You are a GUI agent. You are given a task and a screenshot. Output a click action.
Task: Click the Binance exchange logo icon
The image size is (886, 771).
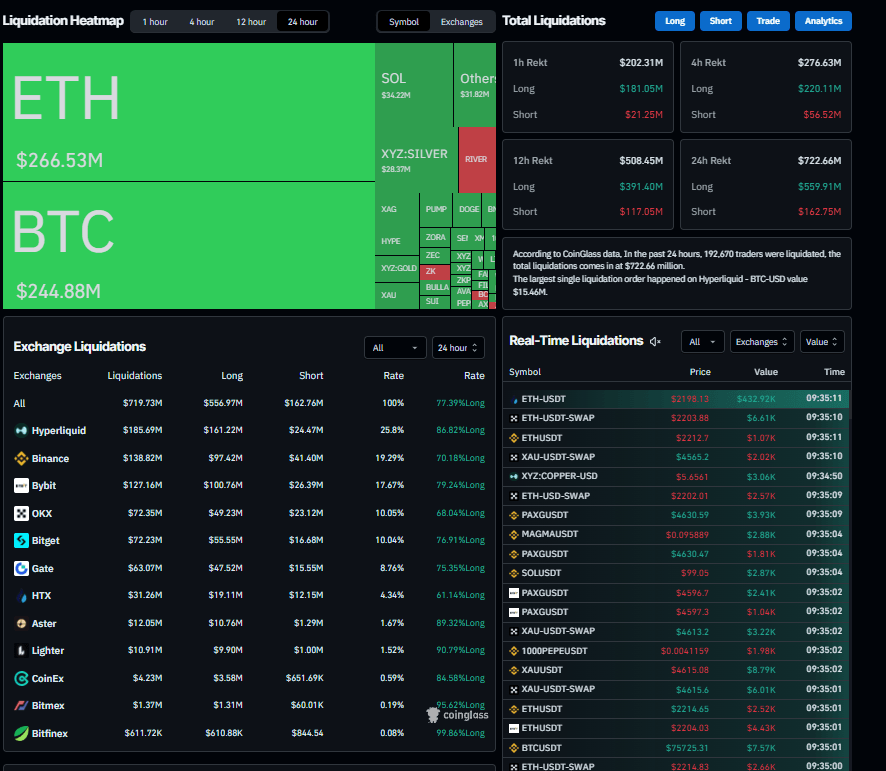tap(21, 458)
